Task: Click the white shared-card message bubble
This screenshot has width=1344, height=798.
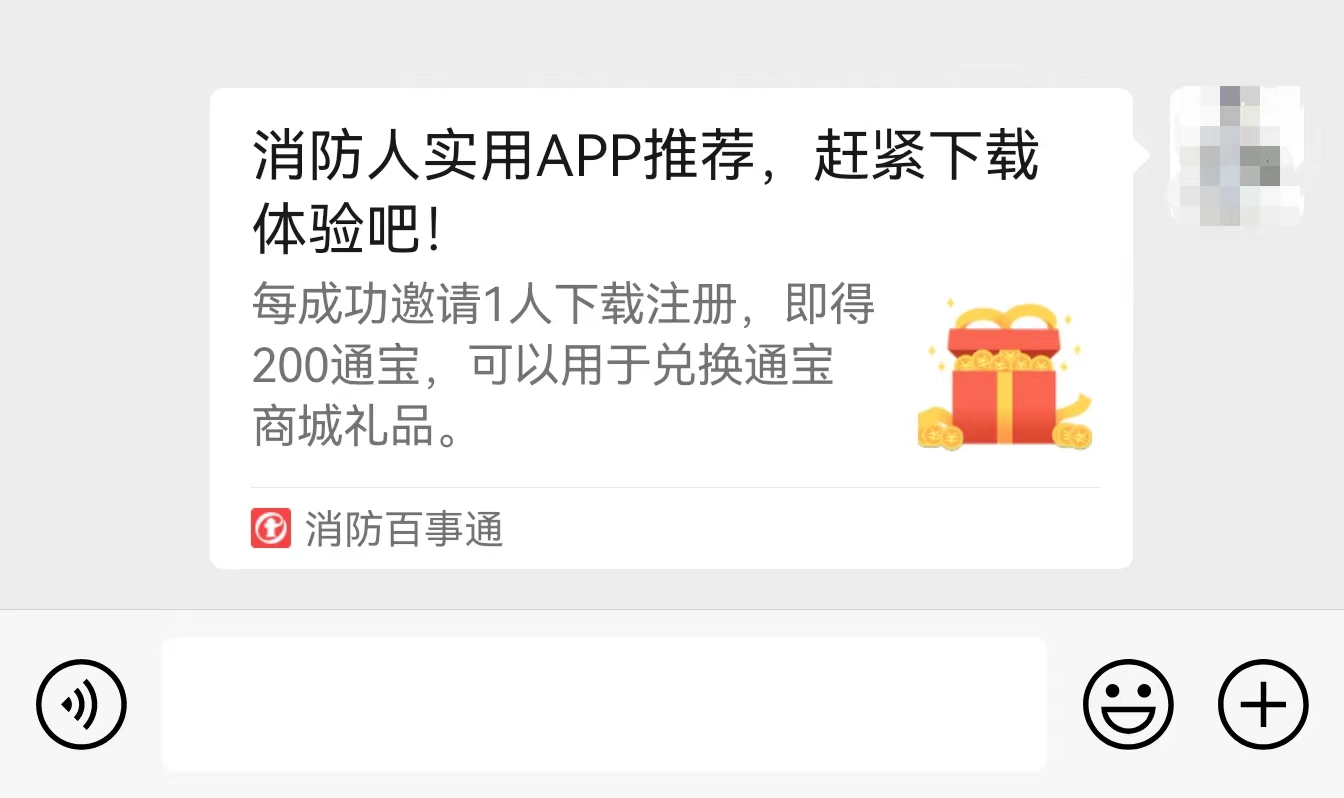Action: click(x=671, y=328)
